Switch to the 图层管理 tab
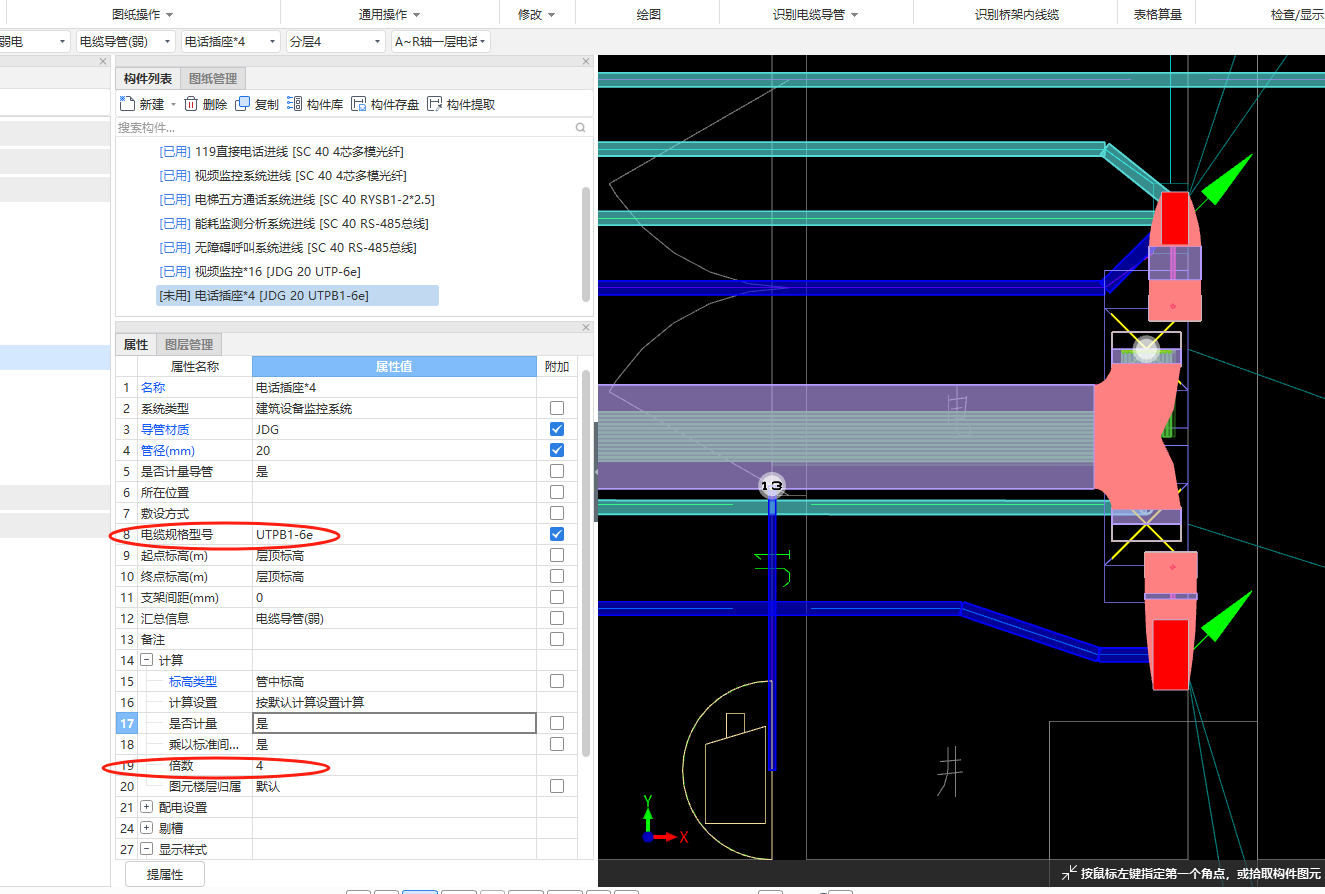 pos(189,344)
